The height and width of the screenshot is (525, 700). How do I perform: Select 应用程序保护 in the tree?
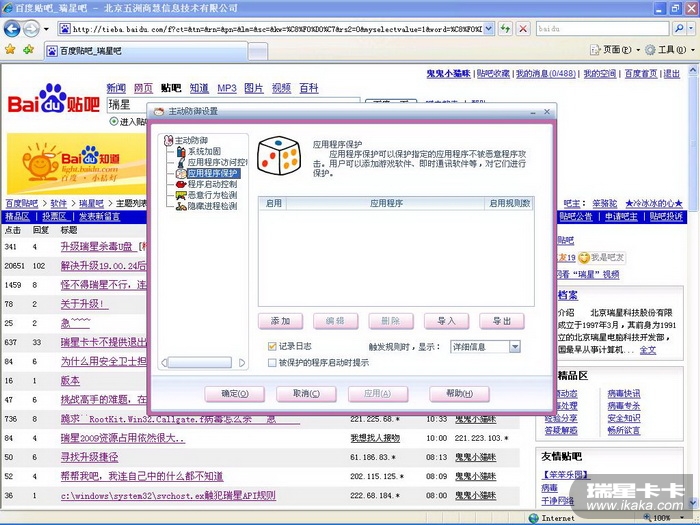[212, 173]
